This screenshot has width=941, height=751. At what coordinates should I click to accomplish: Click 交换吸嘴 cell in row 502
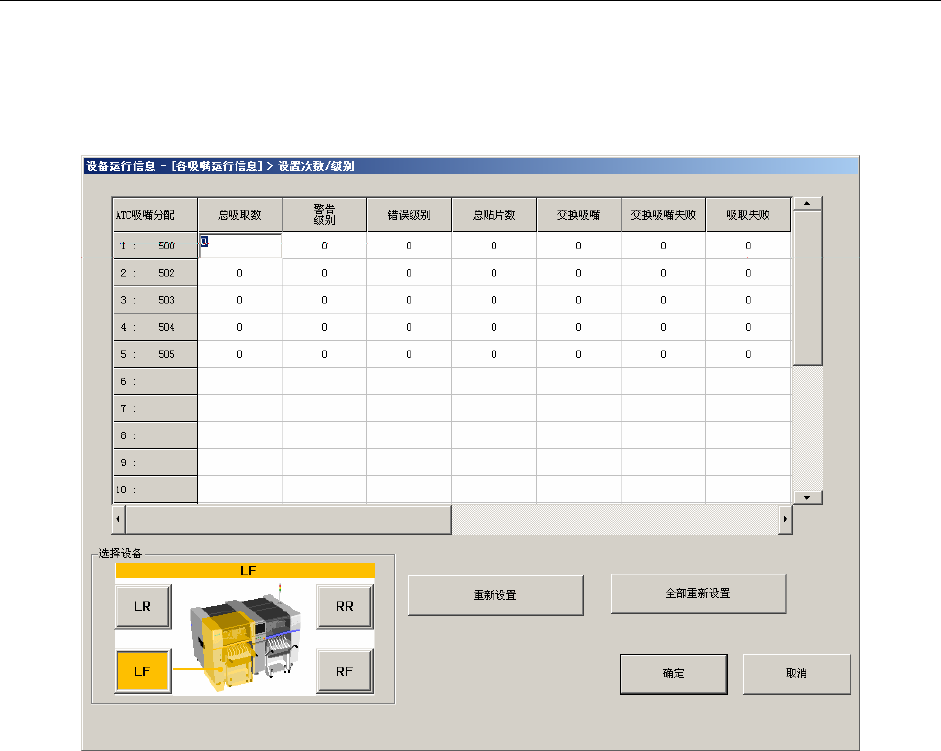[579, 273]
